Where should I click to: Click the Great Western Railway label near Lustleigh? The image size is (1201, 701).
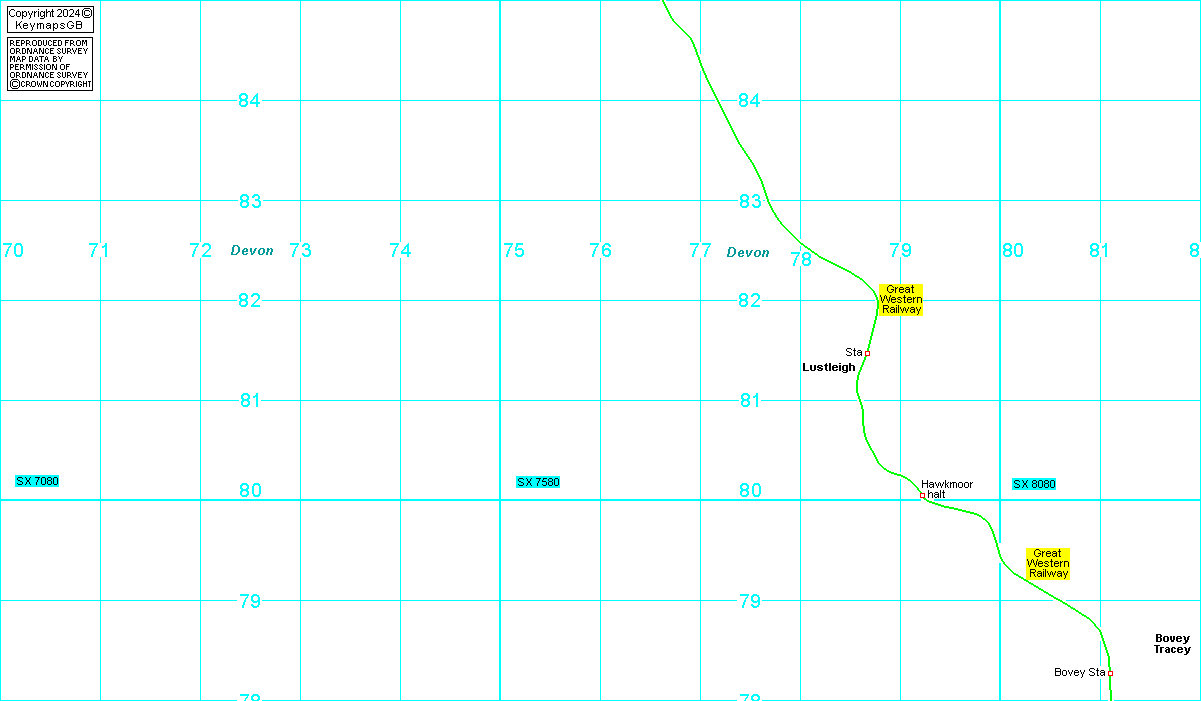click(x=901, y=300)
